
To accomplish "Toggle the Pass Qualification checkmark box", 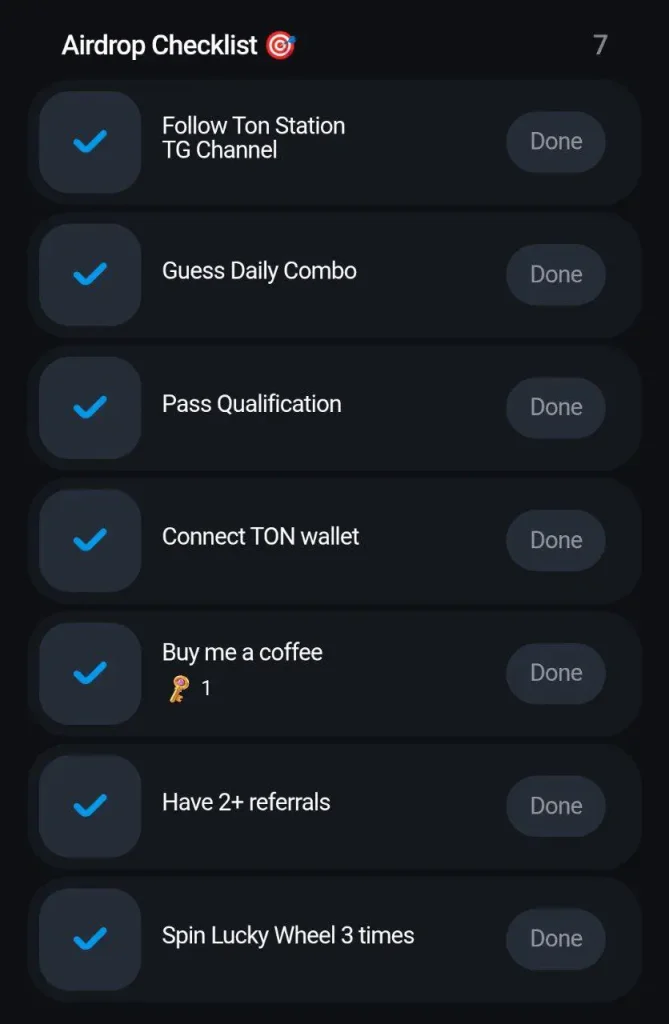I will 90,407.
